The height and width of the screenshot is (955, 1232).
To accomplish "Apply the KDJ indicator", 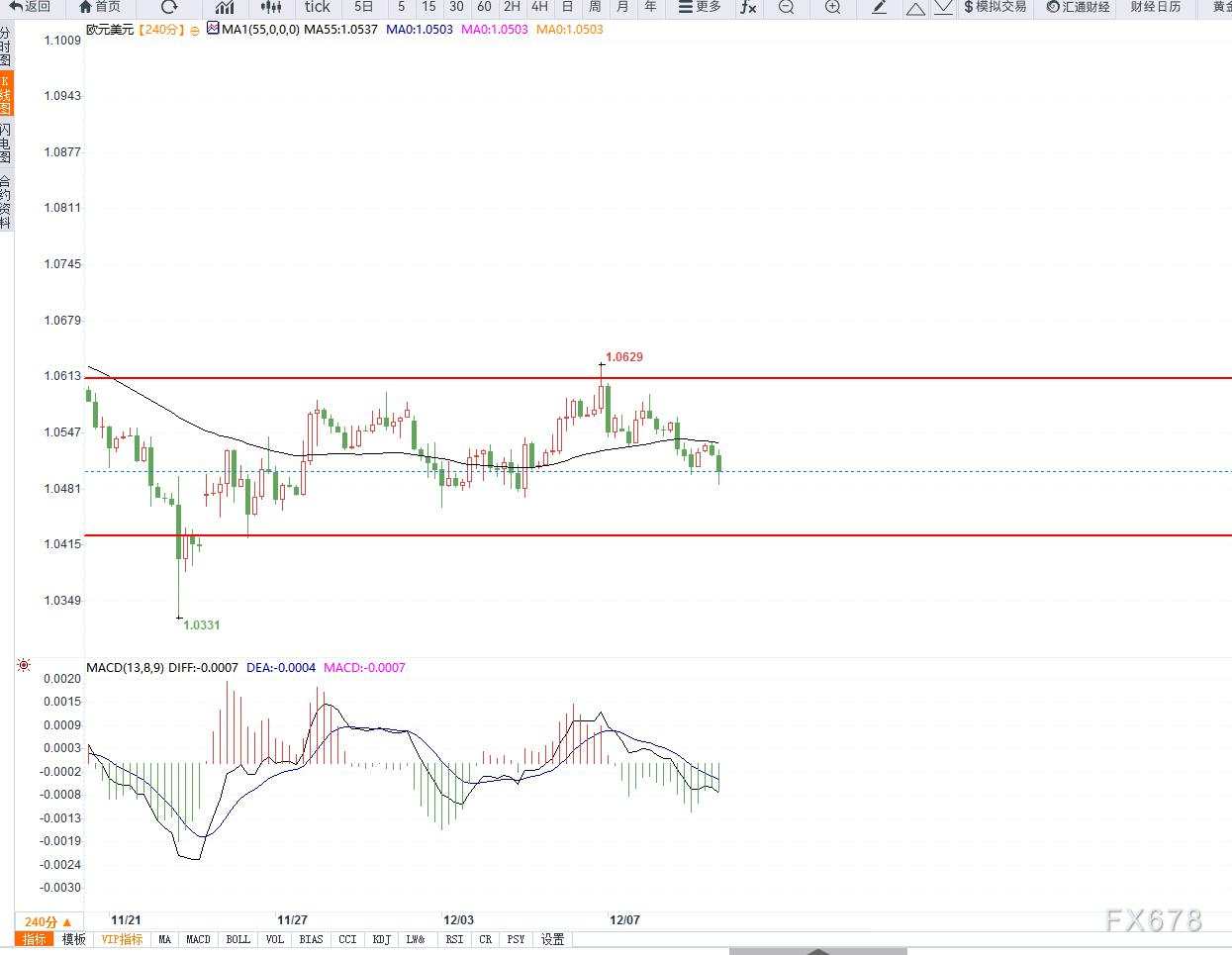I will click(x=382, y=939).
